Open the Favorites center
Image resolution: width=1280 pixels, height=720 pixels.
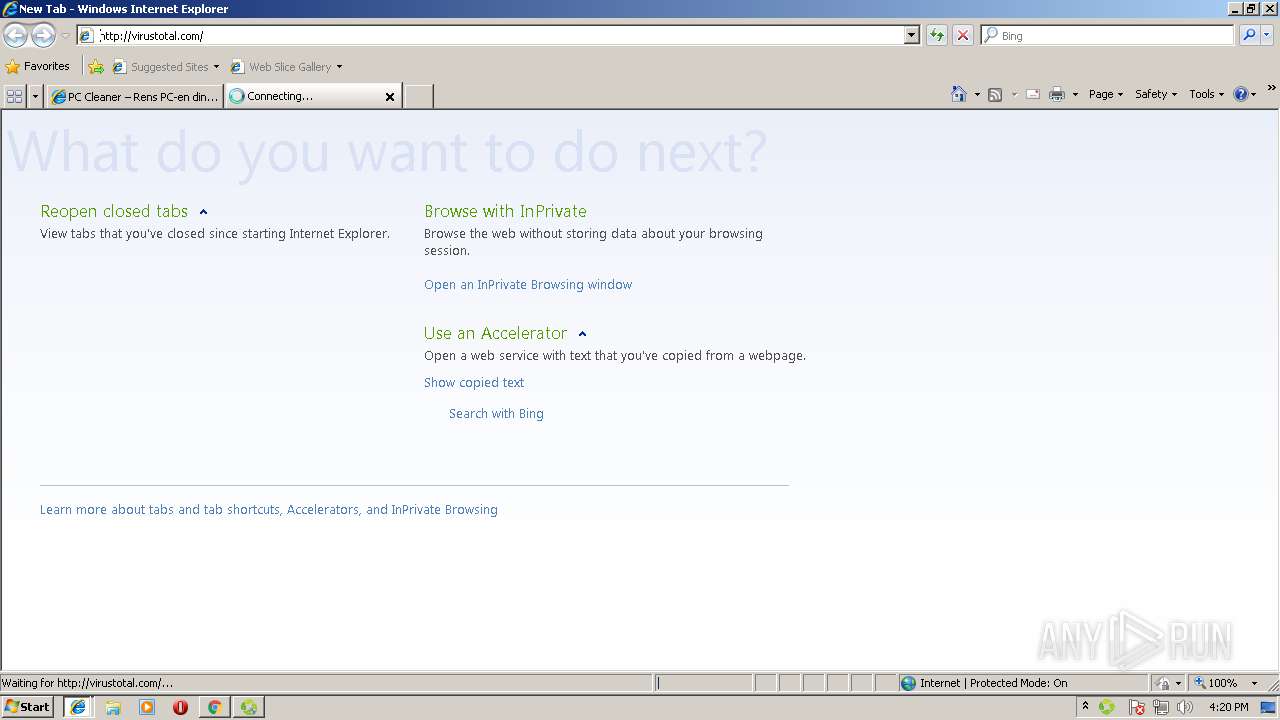pyautogui.click(x=38, y=67)
